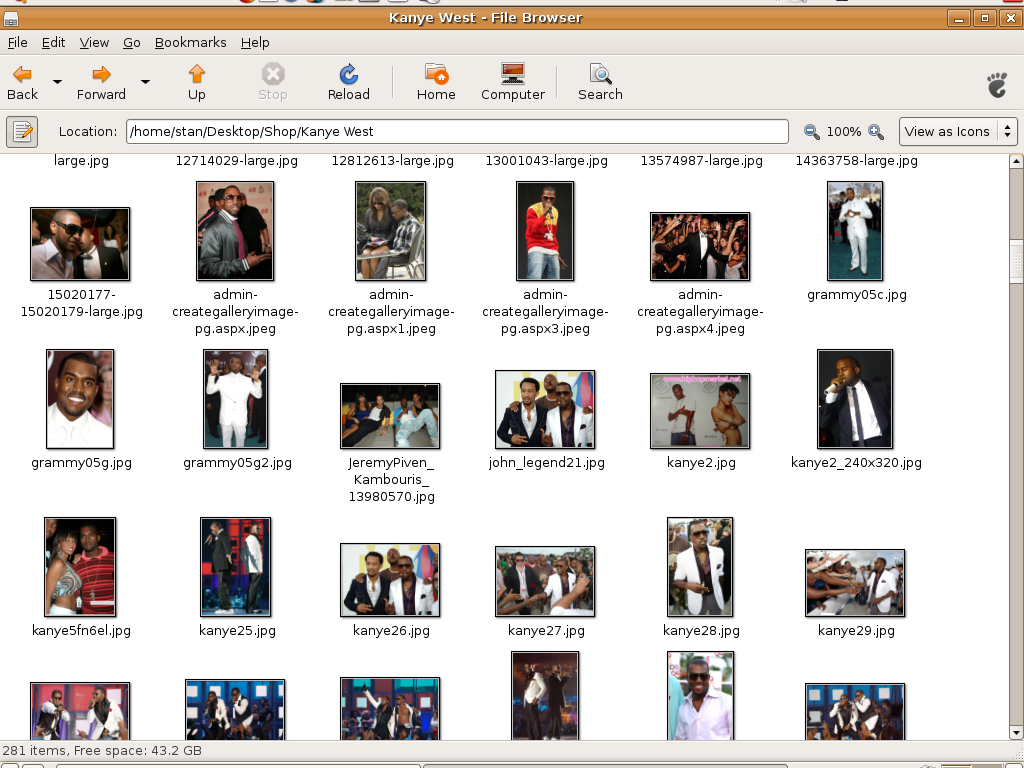Click the Forward navigation arrow icon

click(101, 74)
